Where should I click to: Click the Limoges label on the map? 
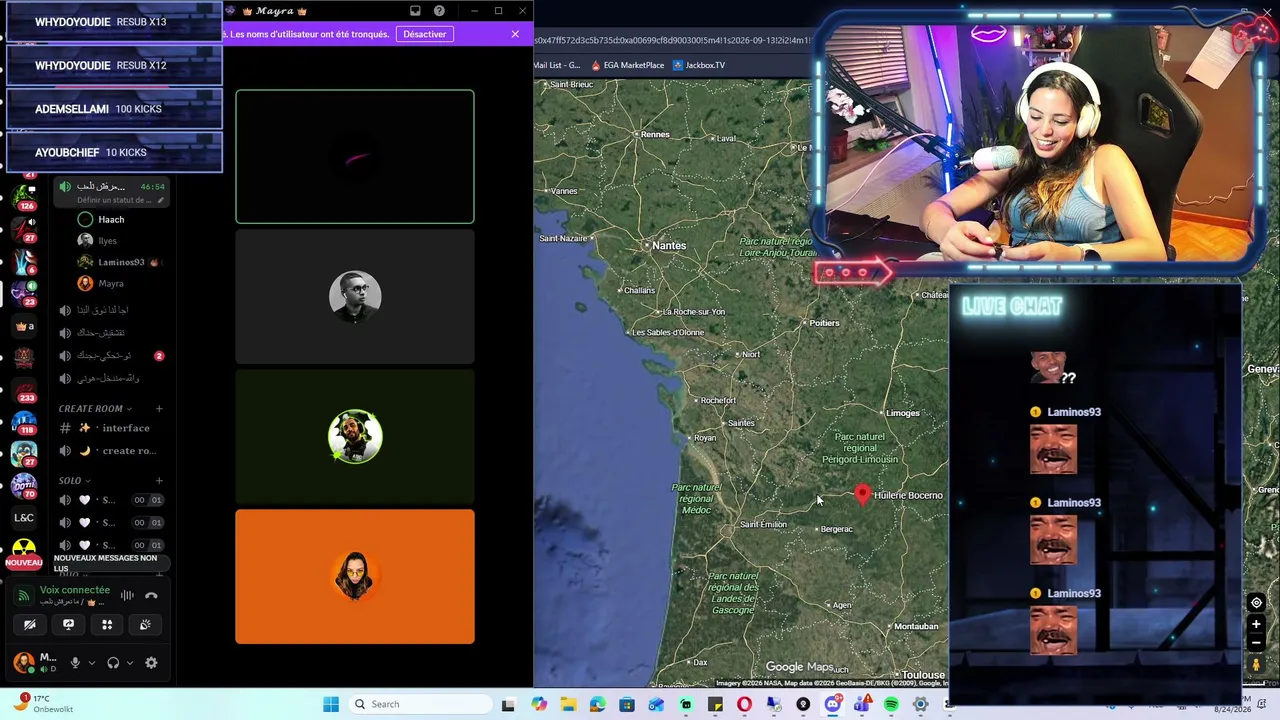pyautogui.click(x=903, y=413)
